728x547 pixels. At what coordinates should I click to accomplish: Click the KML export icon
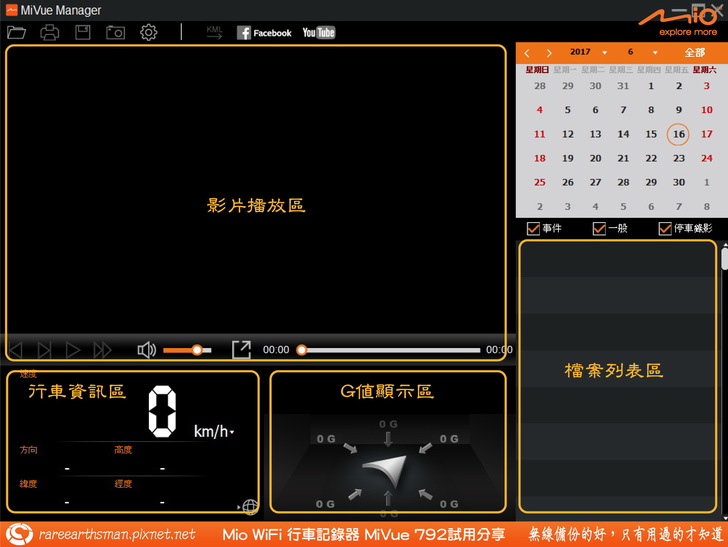click(214, 33)
